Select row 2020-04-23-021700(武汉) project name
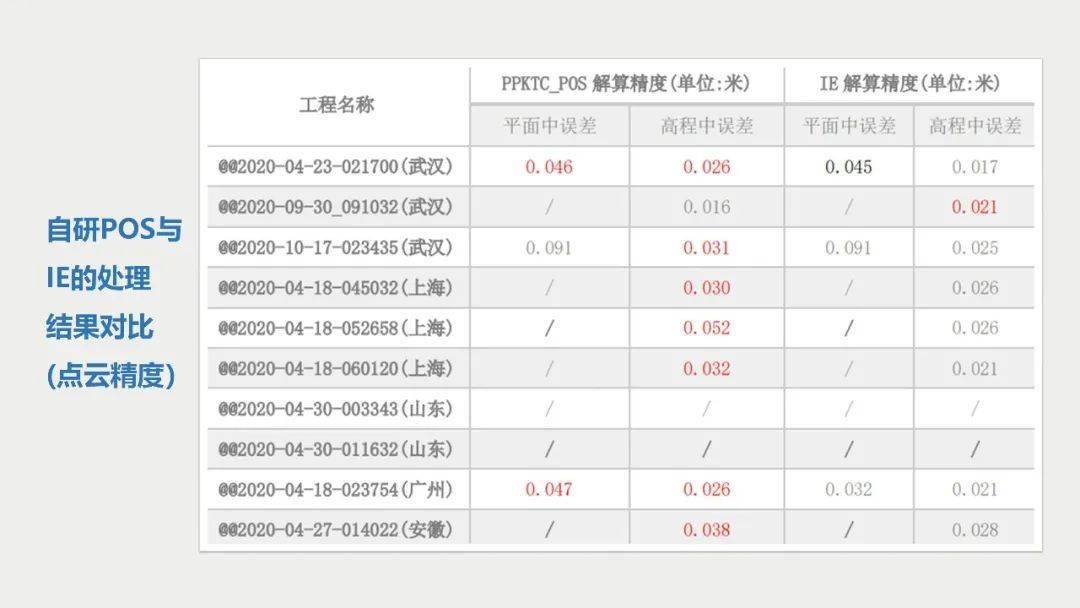 click(335, 167)
